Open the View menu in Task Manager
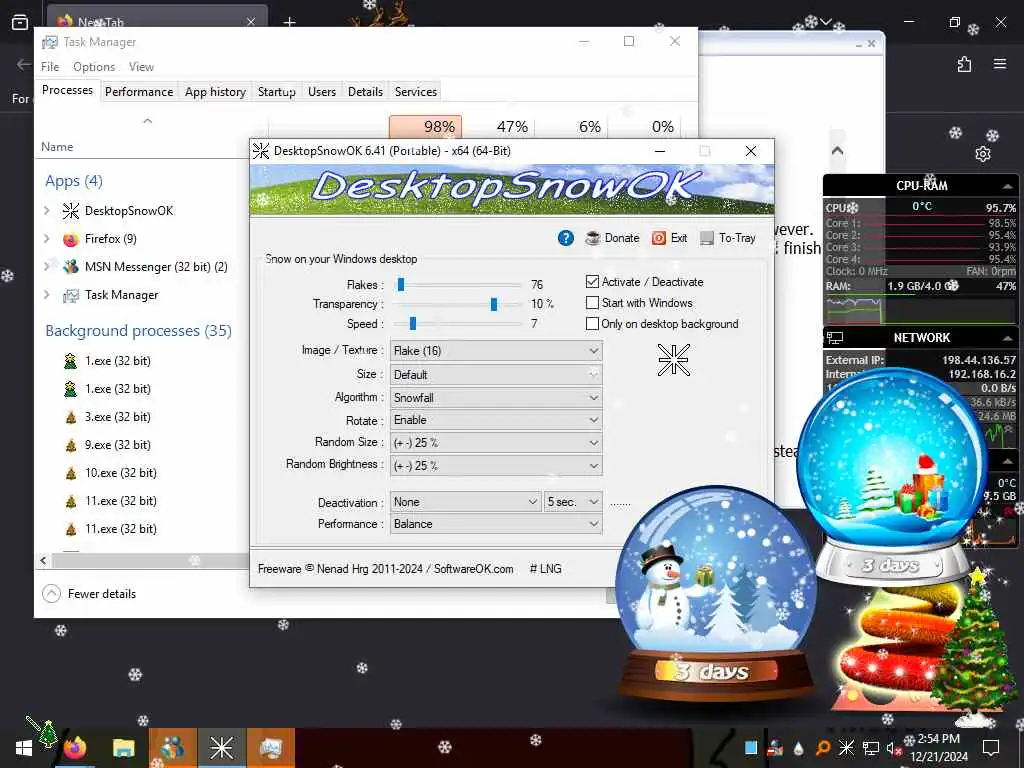 141,67
